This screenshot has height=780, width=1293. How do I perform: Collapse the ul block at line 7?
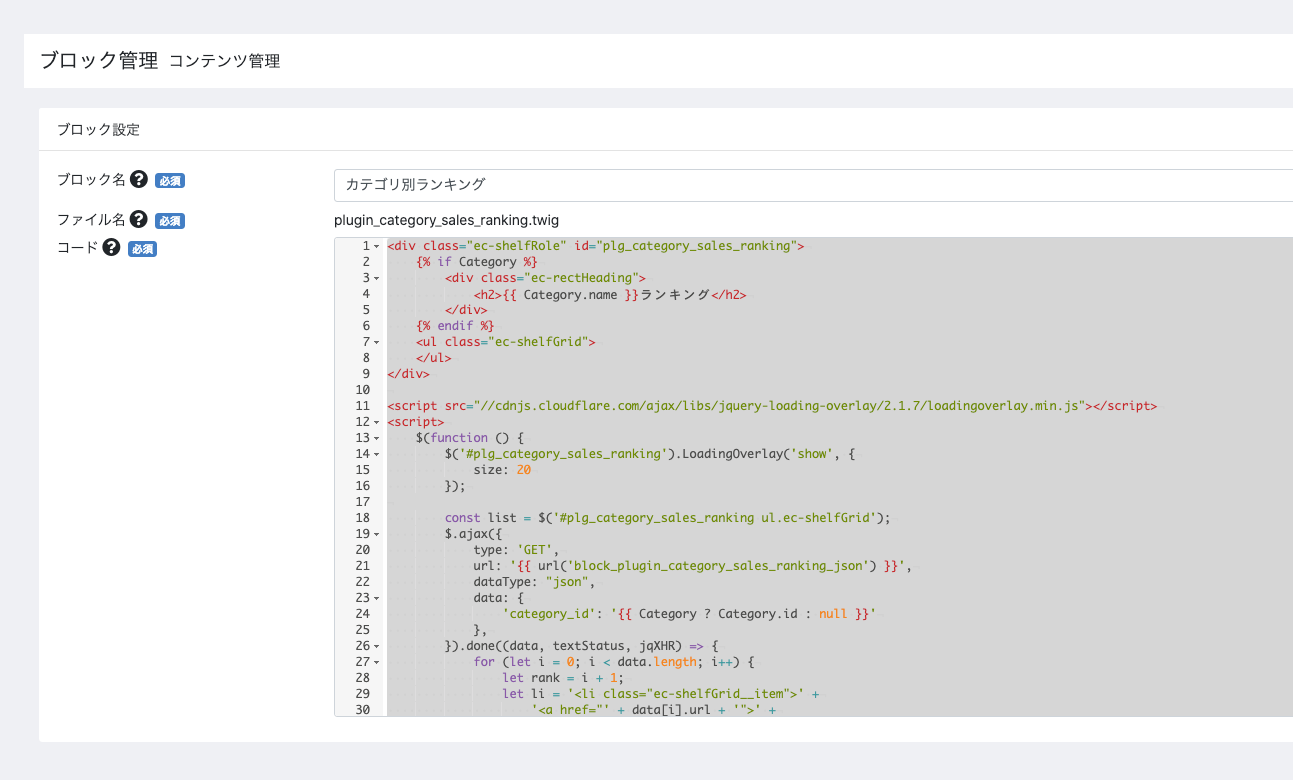coord(376,342)
